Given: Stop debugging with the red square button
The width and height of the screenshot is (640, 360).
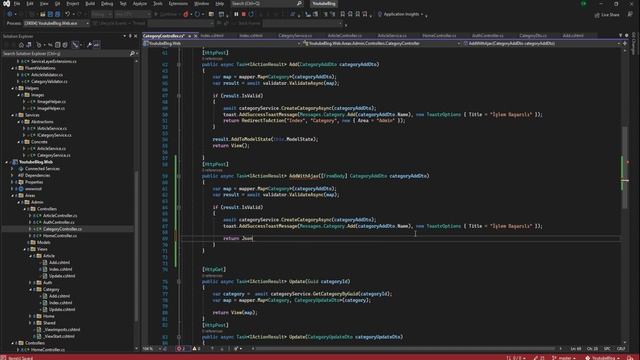Looking at the screenshot, I should tap(244, 14).
